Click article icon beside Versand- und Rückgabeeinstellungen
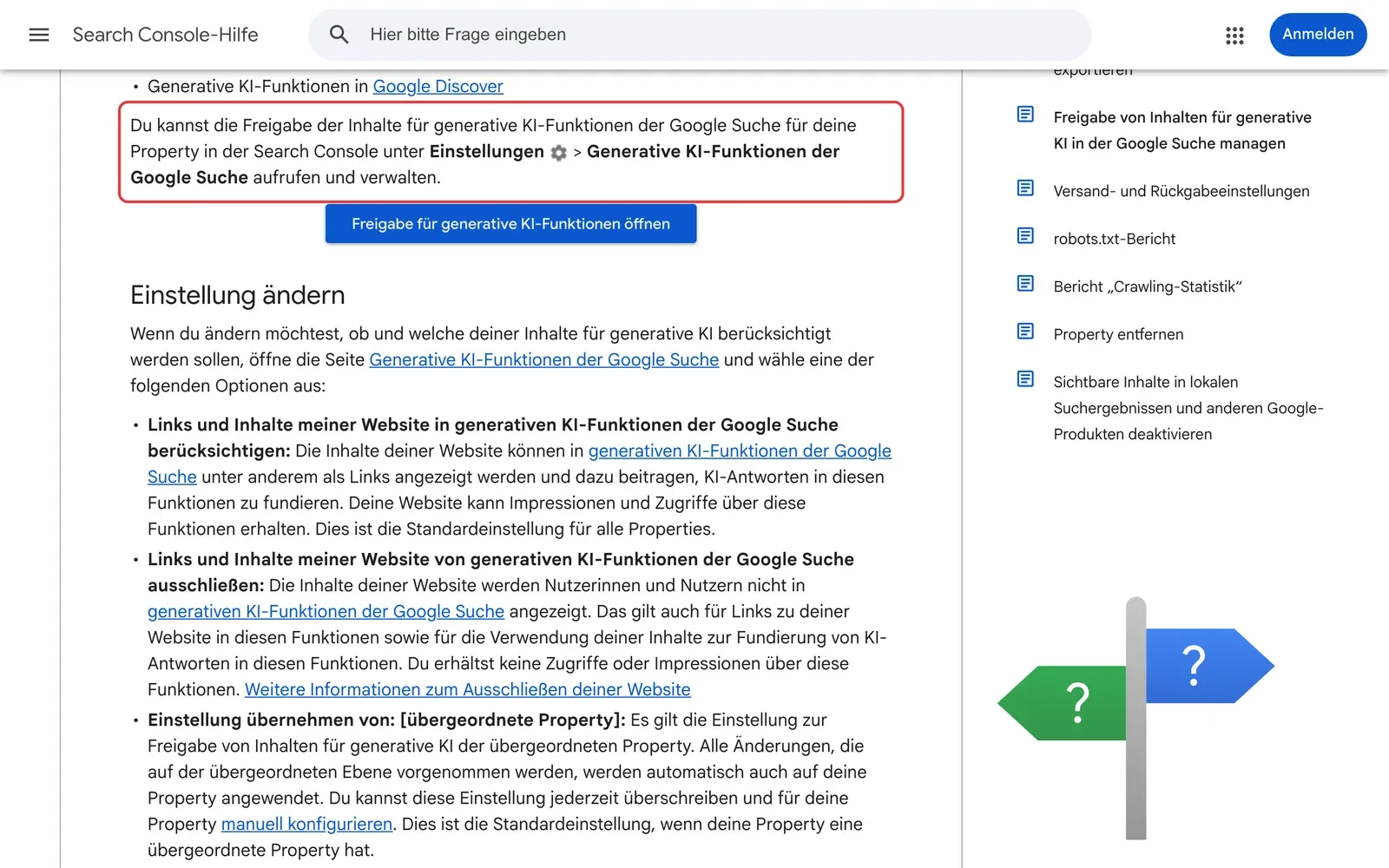 pyautogui.click(x=1025, y=188)
